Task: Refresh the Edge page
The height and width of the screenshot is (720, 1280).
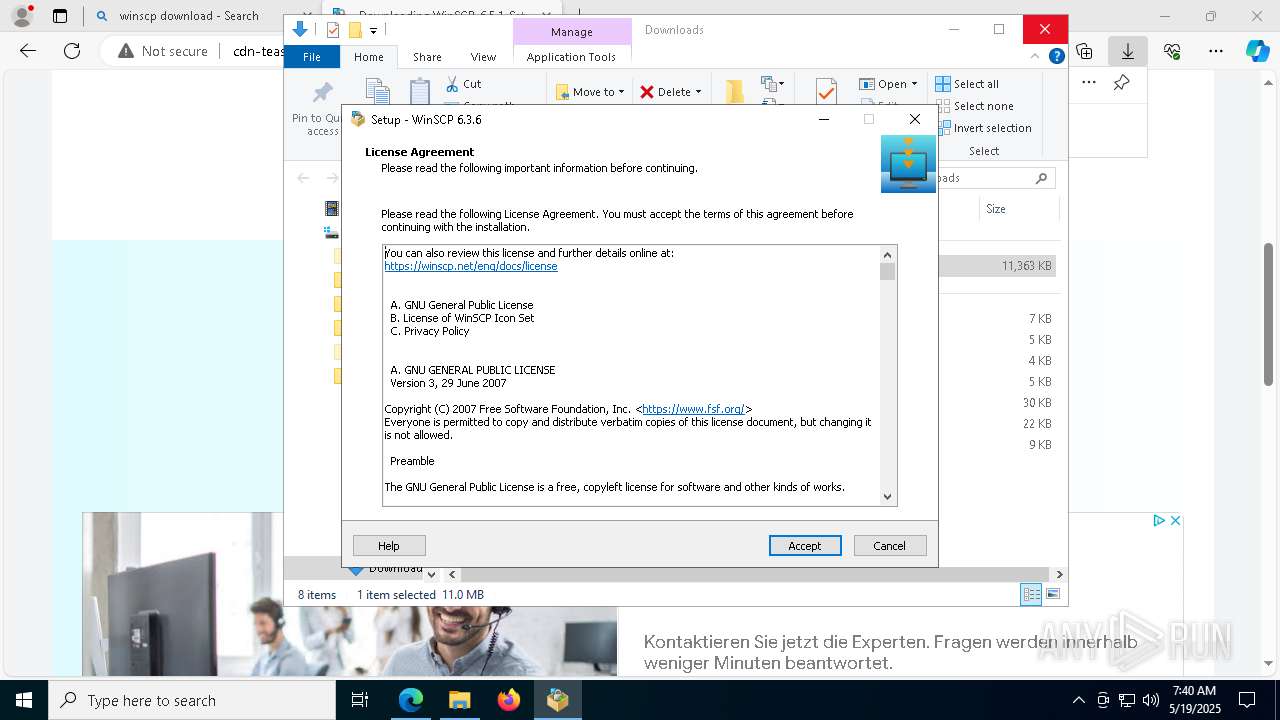Action: [x=72, y=51]
